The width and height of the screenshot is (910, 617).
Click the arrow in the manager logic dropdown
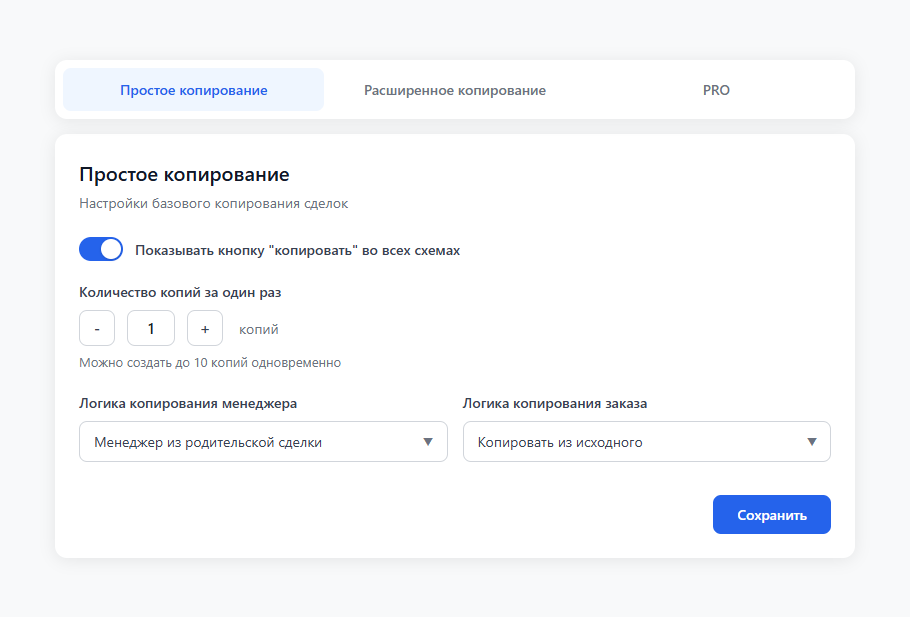pos(428,442)
